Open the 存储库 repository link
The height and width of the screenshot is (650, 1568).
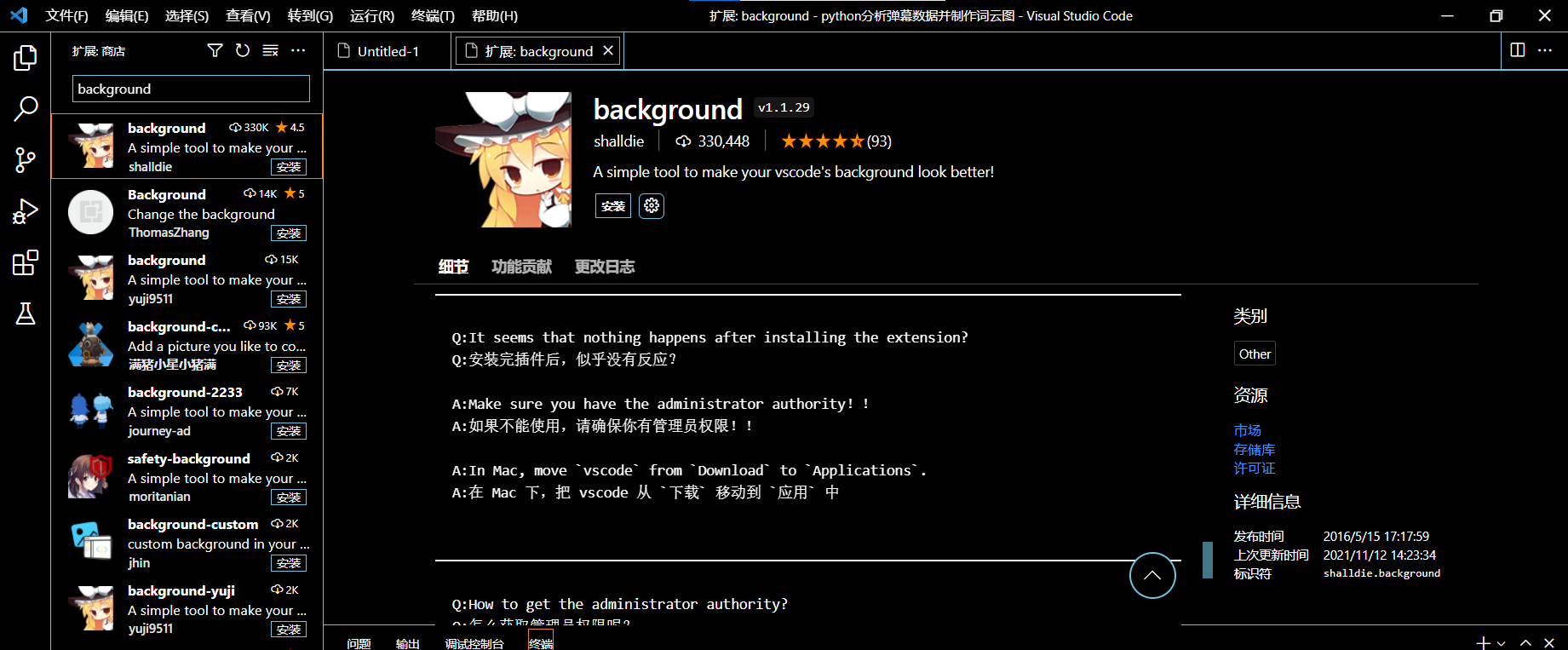(1254, 449)
